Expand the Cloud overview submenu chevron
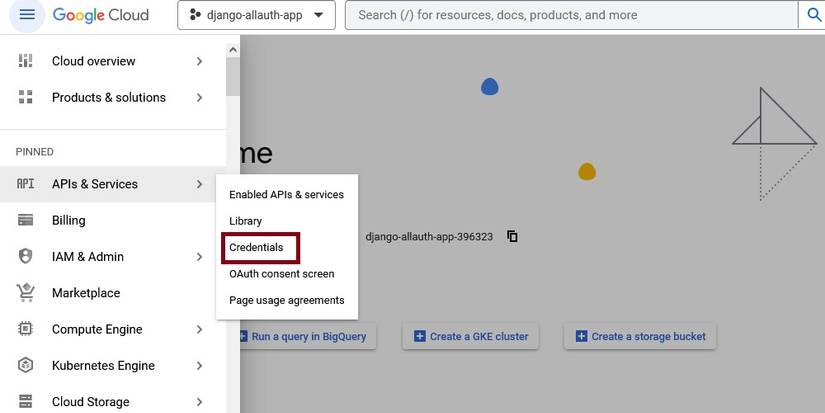 (199, 61)
